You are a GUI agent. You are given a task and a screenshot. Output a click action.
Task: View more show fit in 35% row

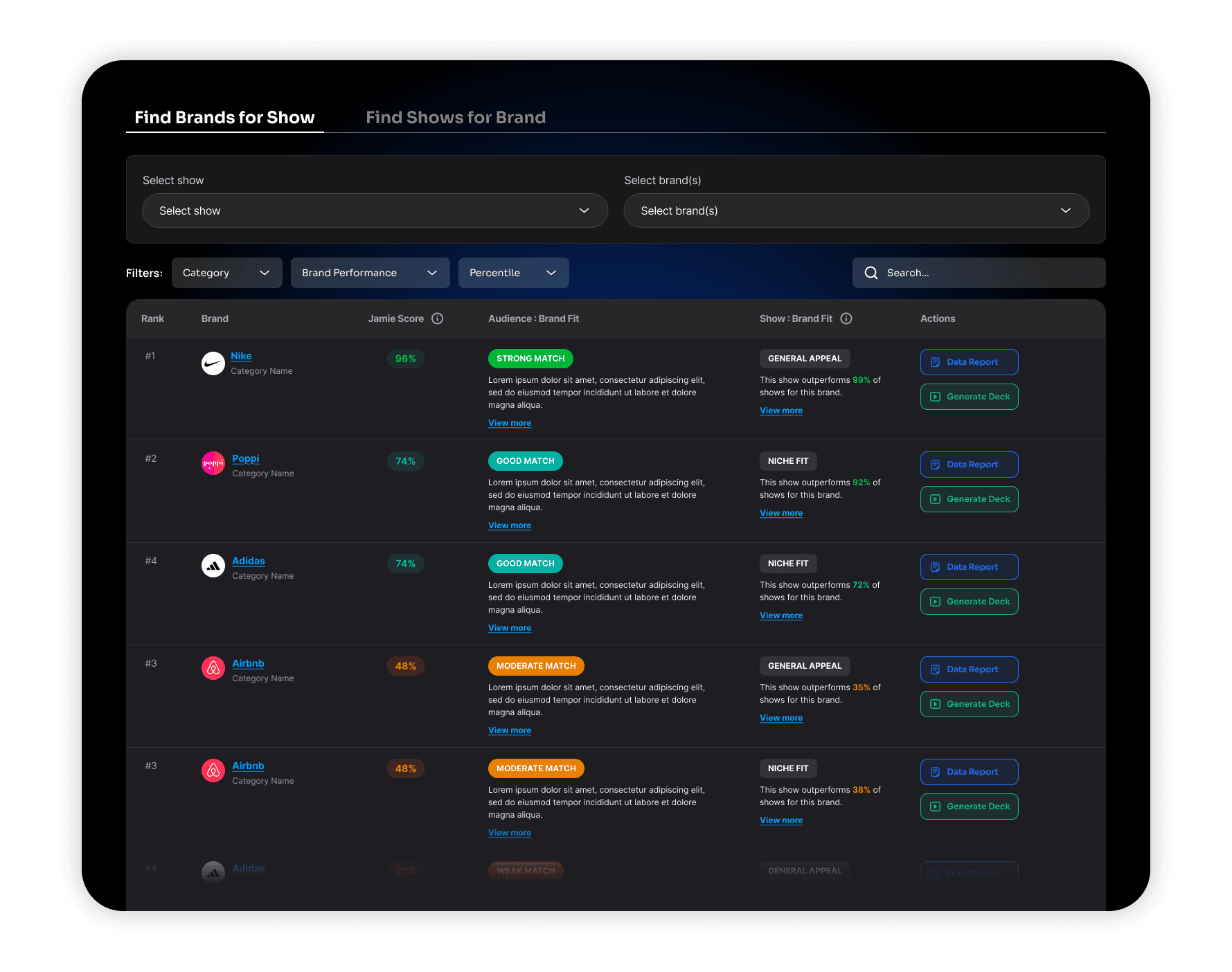pos(781,718)
